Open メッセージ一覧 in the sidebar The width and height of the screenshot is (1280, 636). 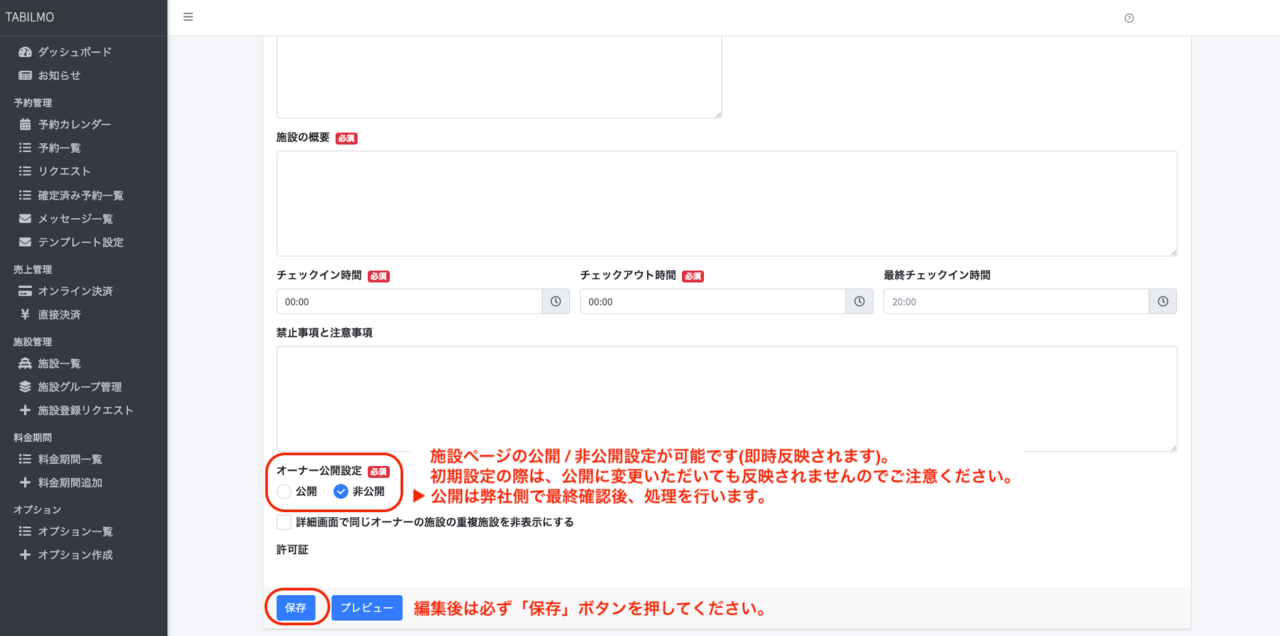(75, 218)
